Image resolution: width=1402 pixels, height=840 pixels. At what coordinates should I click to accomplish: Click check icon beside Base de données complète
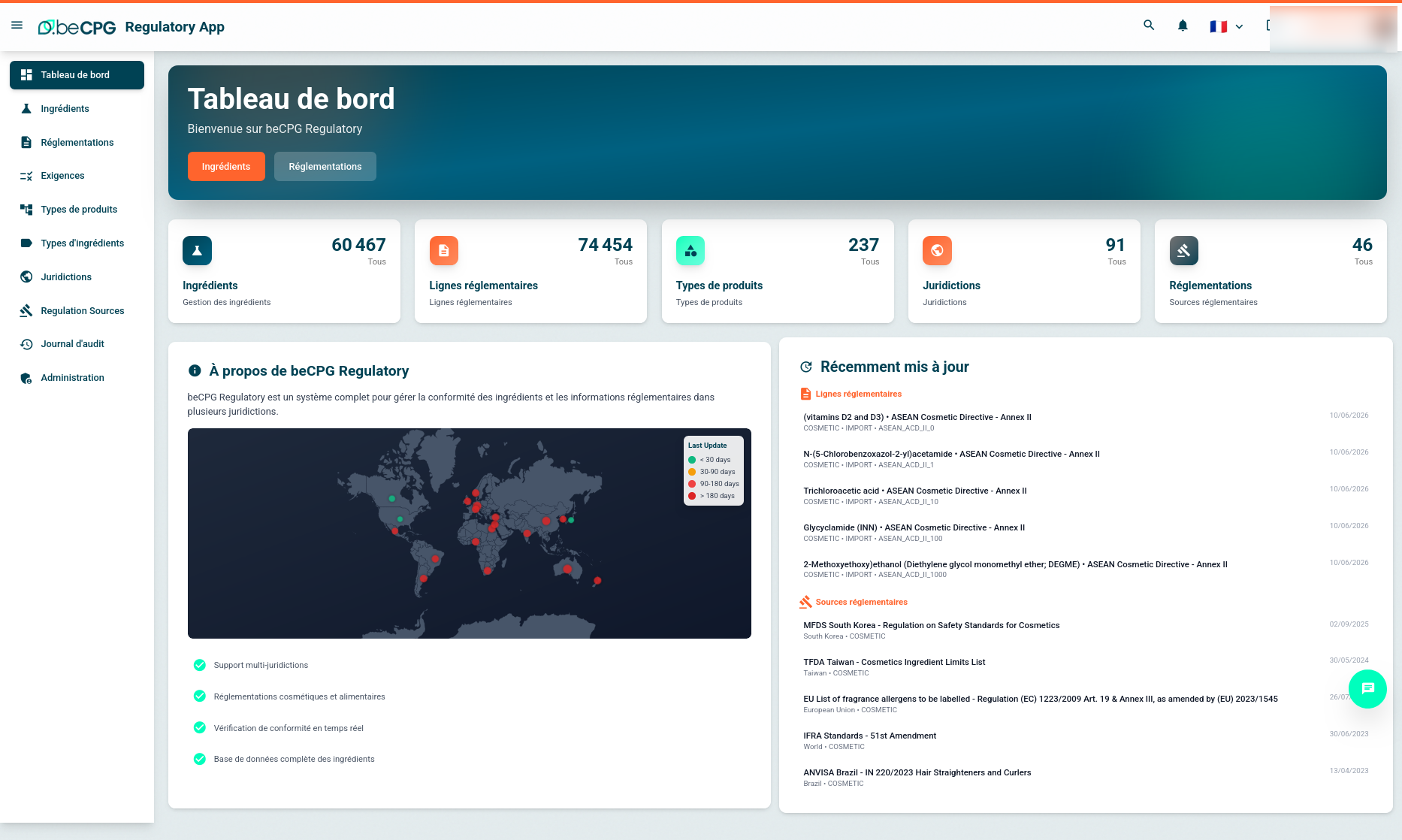pyautogui.click(x=200, y=759)
